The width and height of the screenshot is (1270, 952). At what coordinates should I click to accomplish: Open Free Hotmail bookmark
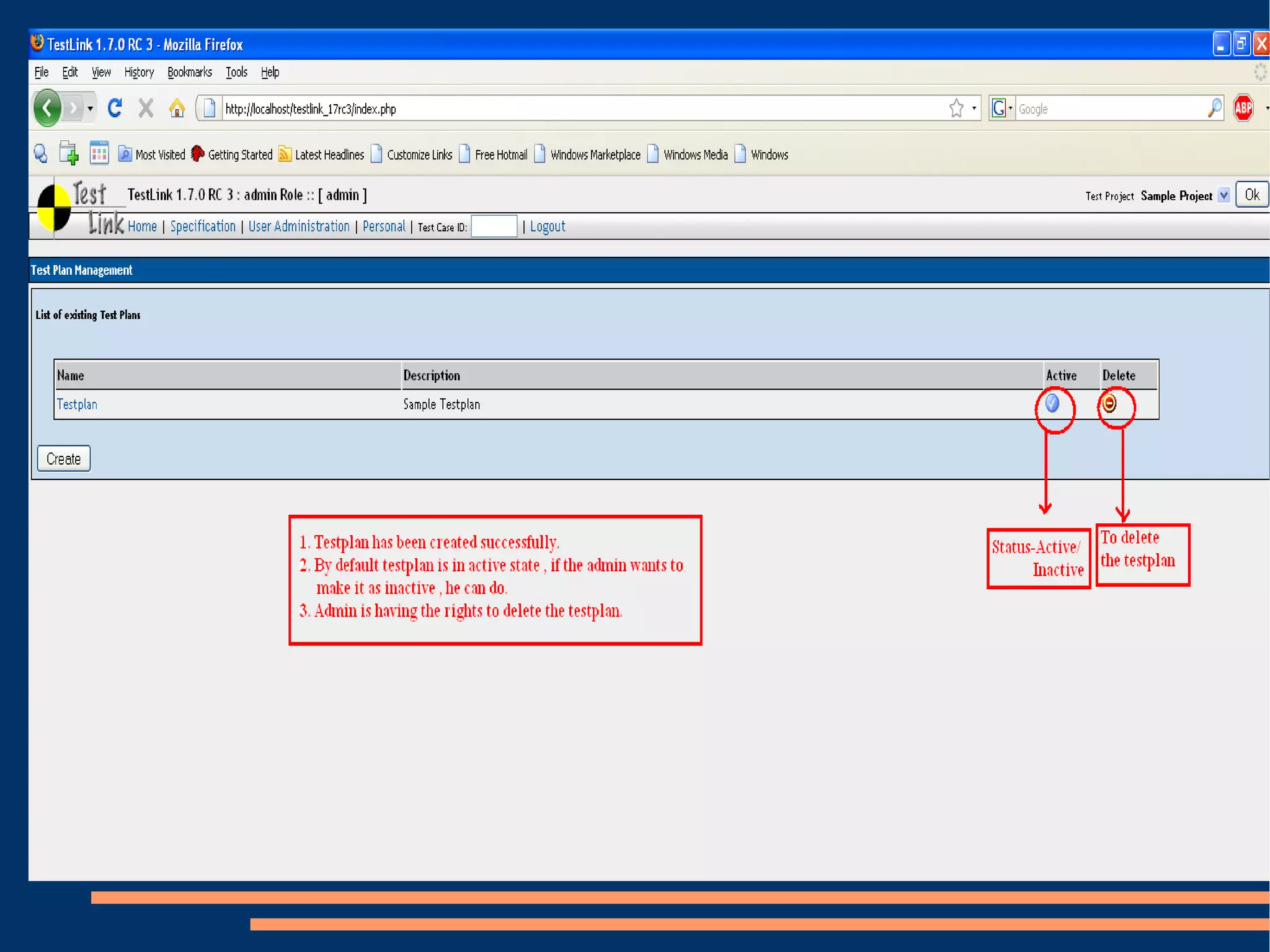[494, 154]
